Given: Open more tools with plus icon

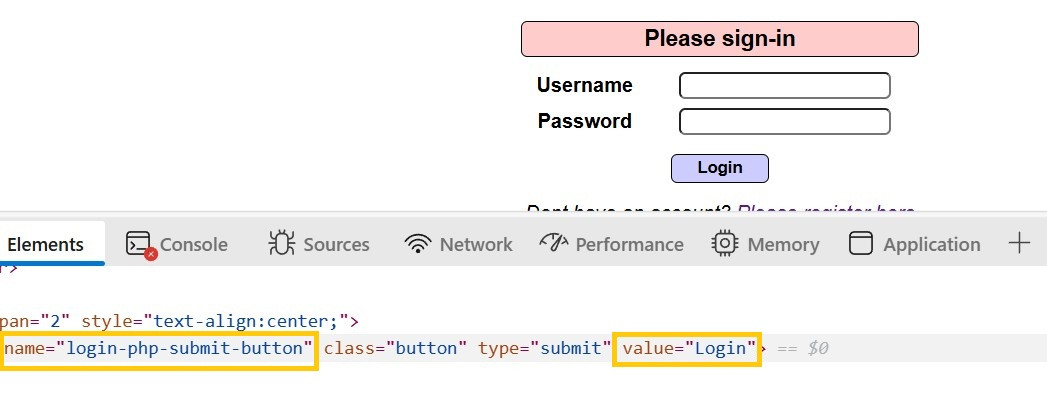Looking at the screenshot, I should 1018,243.
